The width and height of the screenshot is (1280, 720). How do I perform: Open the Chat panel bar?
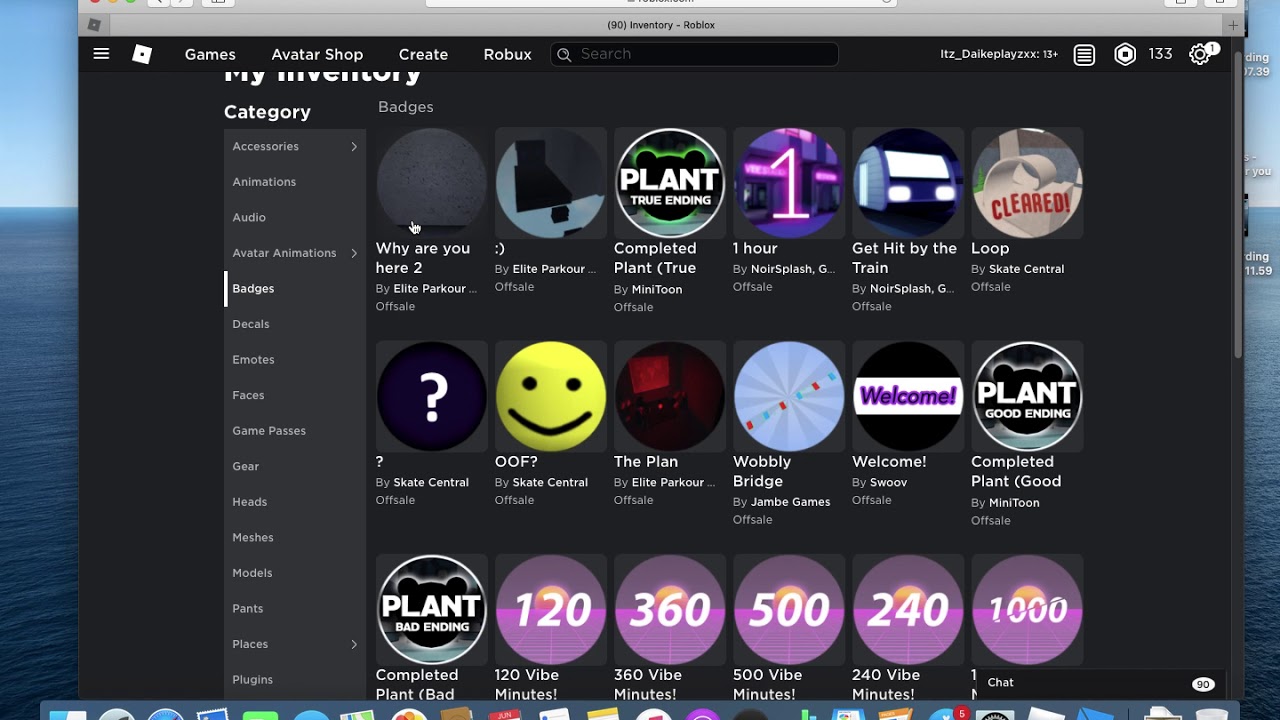pyautogui.click(x=1100, y=683)
